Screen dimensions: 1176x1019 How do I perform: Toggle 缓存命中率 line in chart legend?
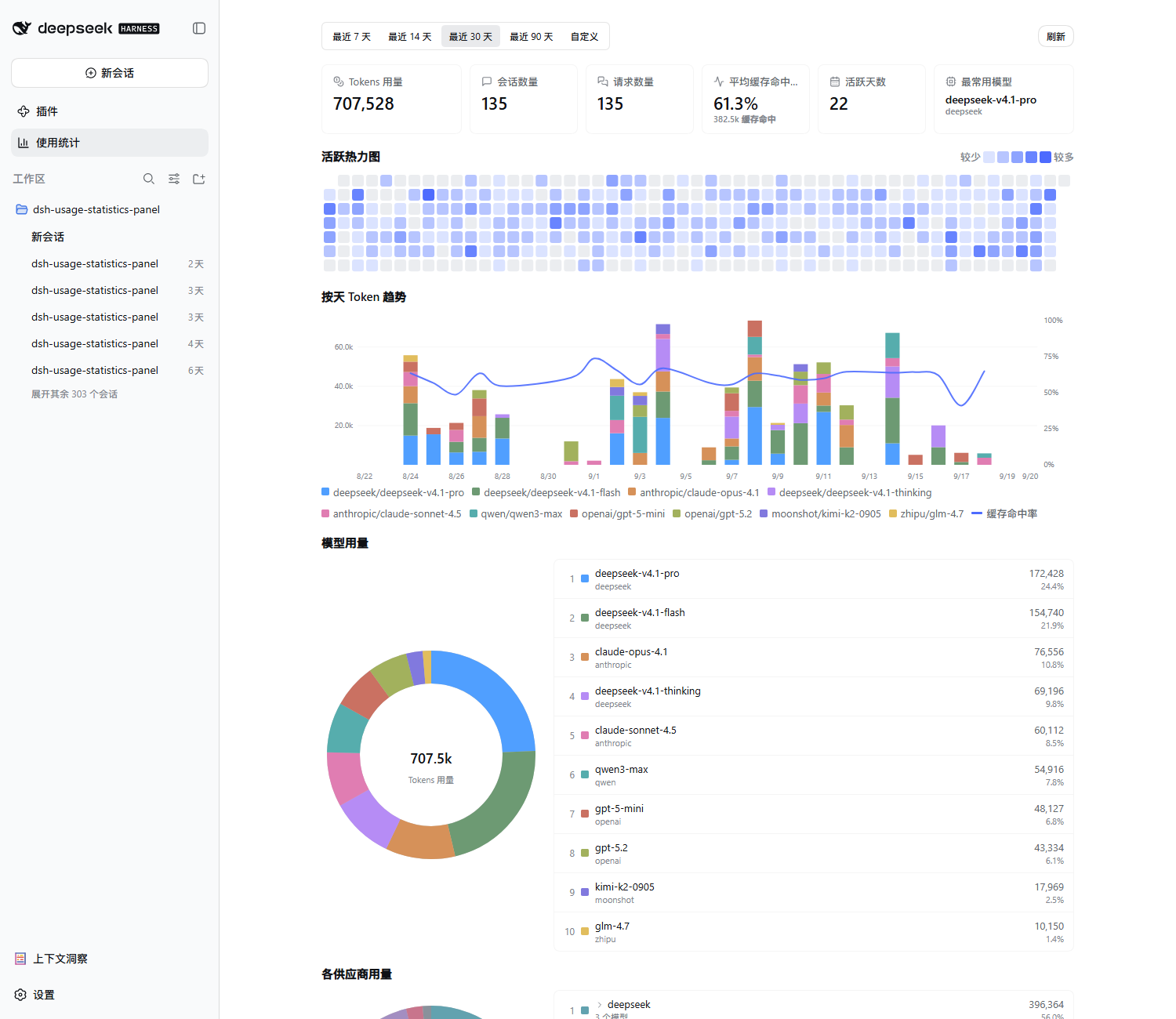click(1004, 513)
